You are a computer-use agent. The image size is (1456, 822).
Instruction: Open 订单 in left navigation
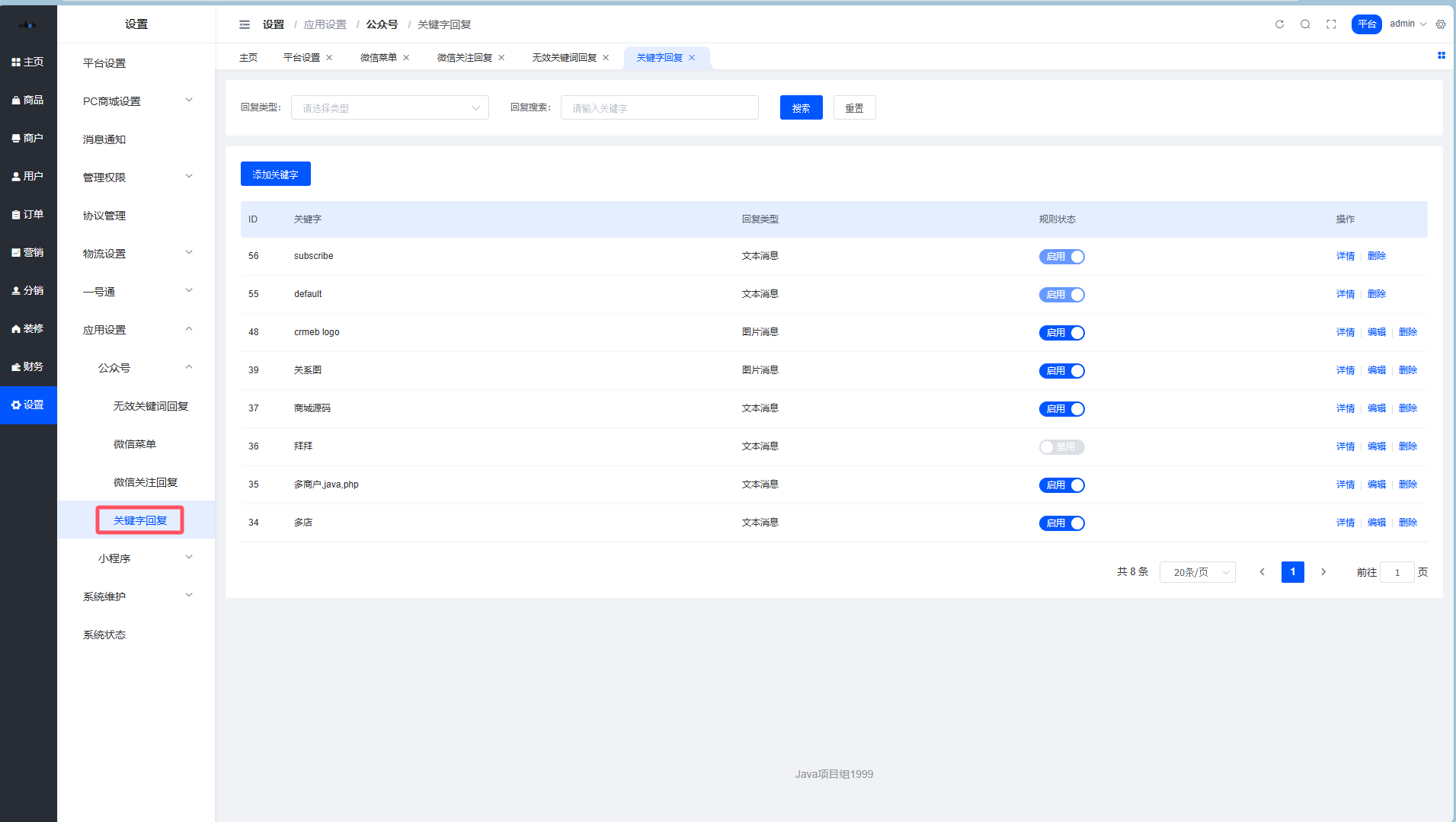pyautogui.click(x=28, y=214)
